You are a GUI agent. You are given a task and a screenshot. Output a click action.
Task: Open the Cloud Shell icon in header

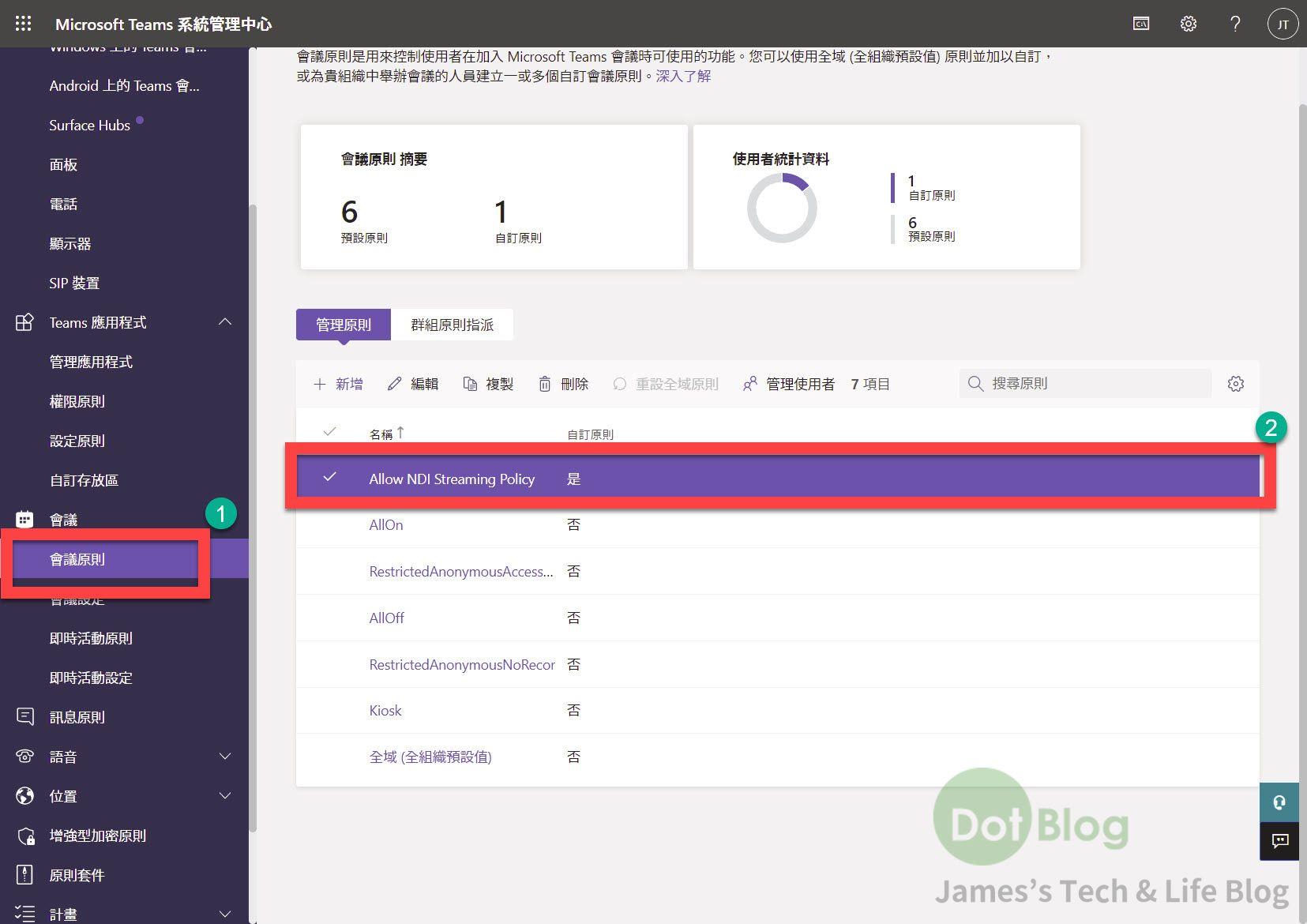[1141, 24]
